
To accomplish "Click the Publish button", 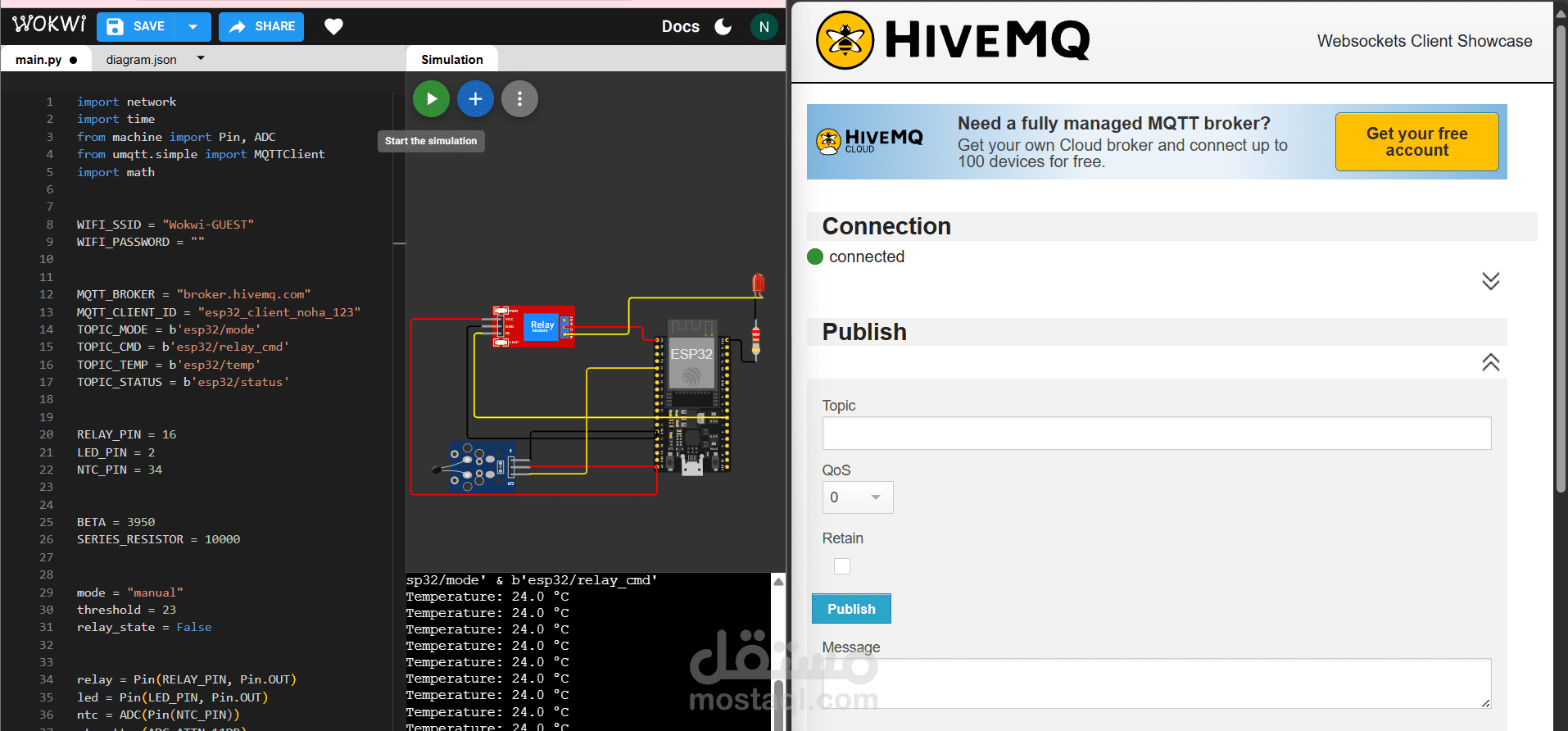I will 851,609.
